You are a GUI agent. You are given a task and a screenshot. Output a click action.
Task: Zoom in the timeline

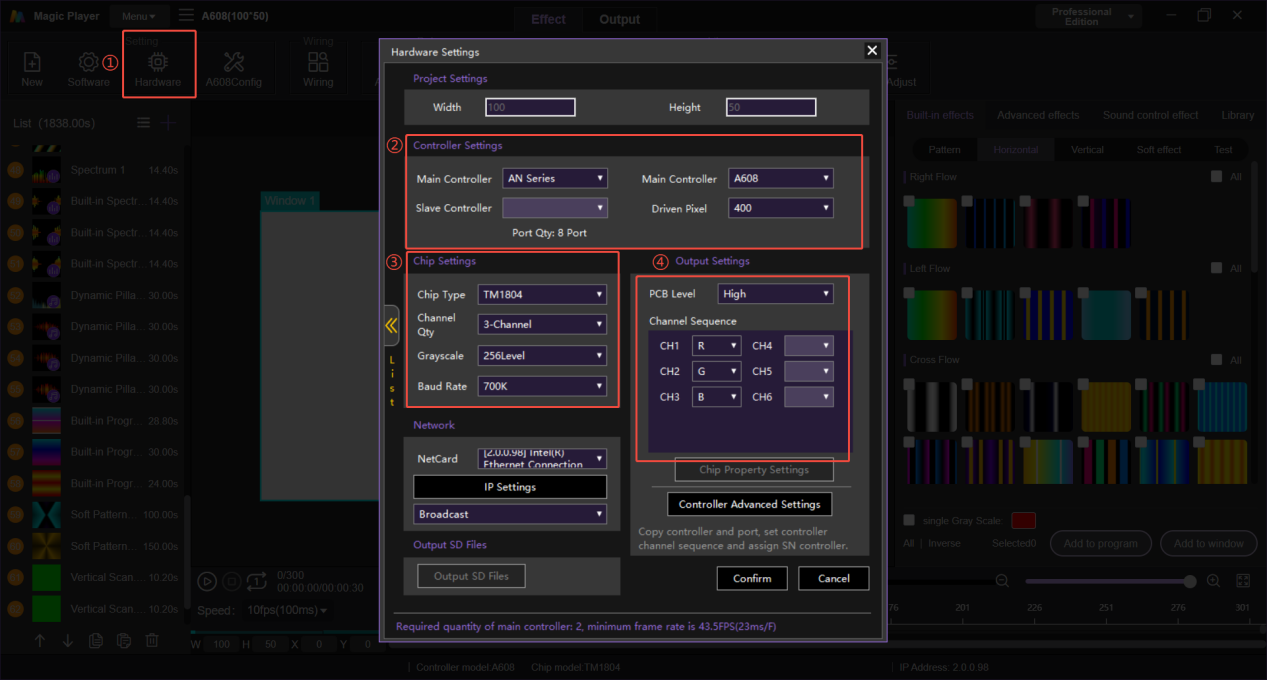point(1213,581)
